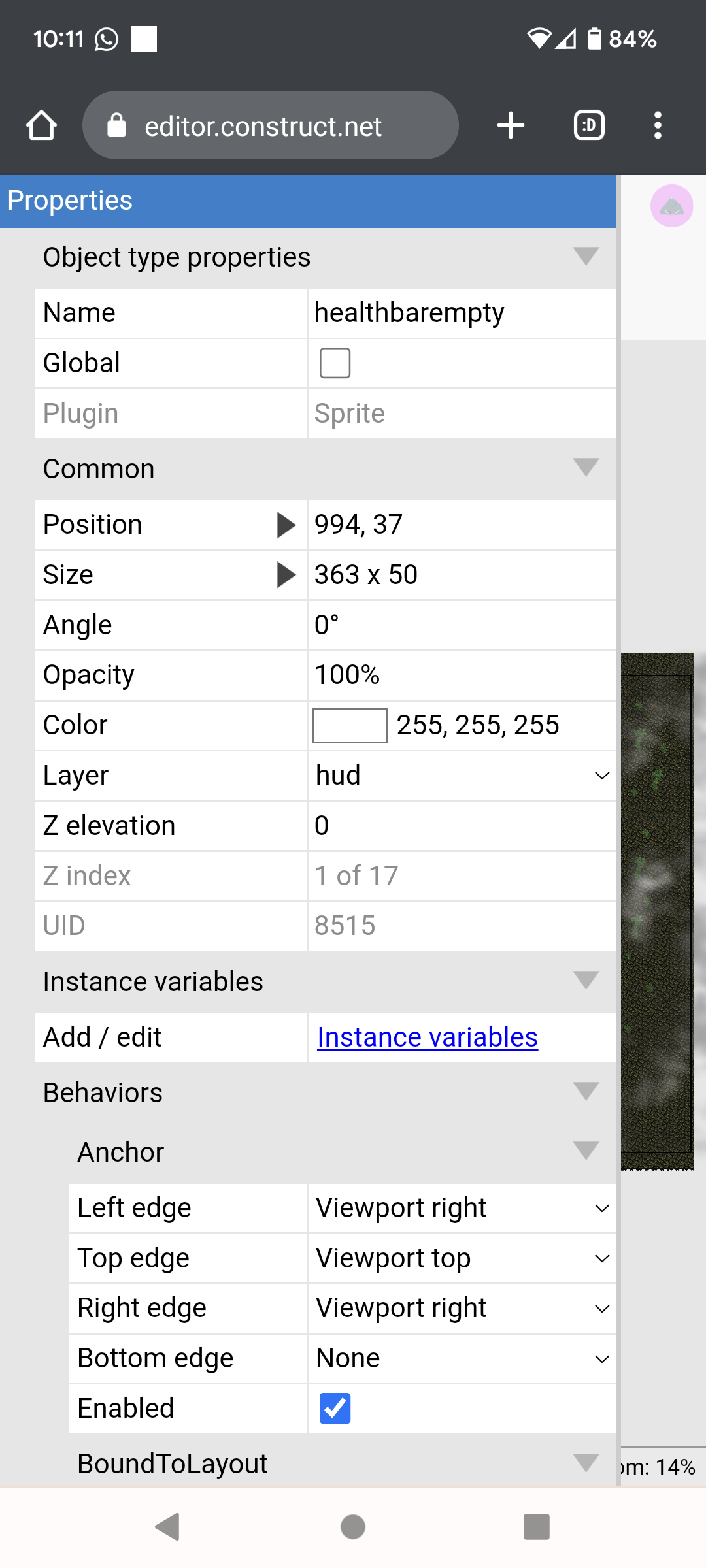Tap the browser home icon

pyautogui.click(x=42, y=125)
